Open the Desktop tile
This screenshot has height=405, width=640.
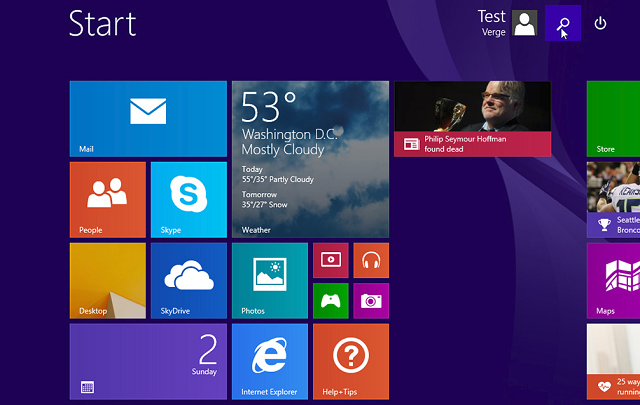tap(107, 280)
